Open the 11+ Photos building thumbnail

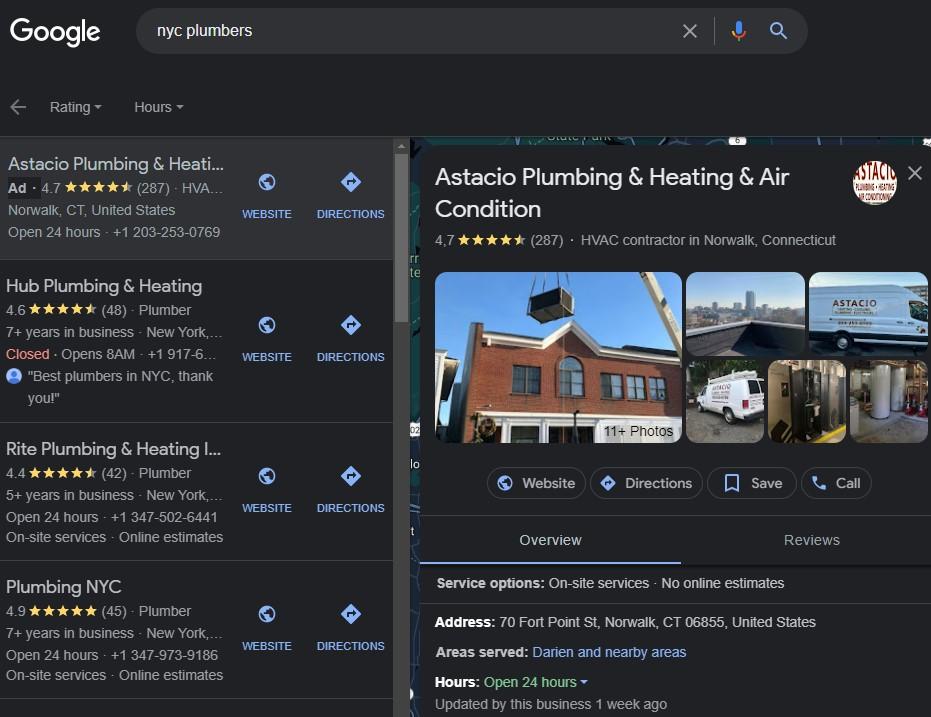click(558, 357)
